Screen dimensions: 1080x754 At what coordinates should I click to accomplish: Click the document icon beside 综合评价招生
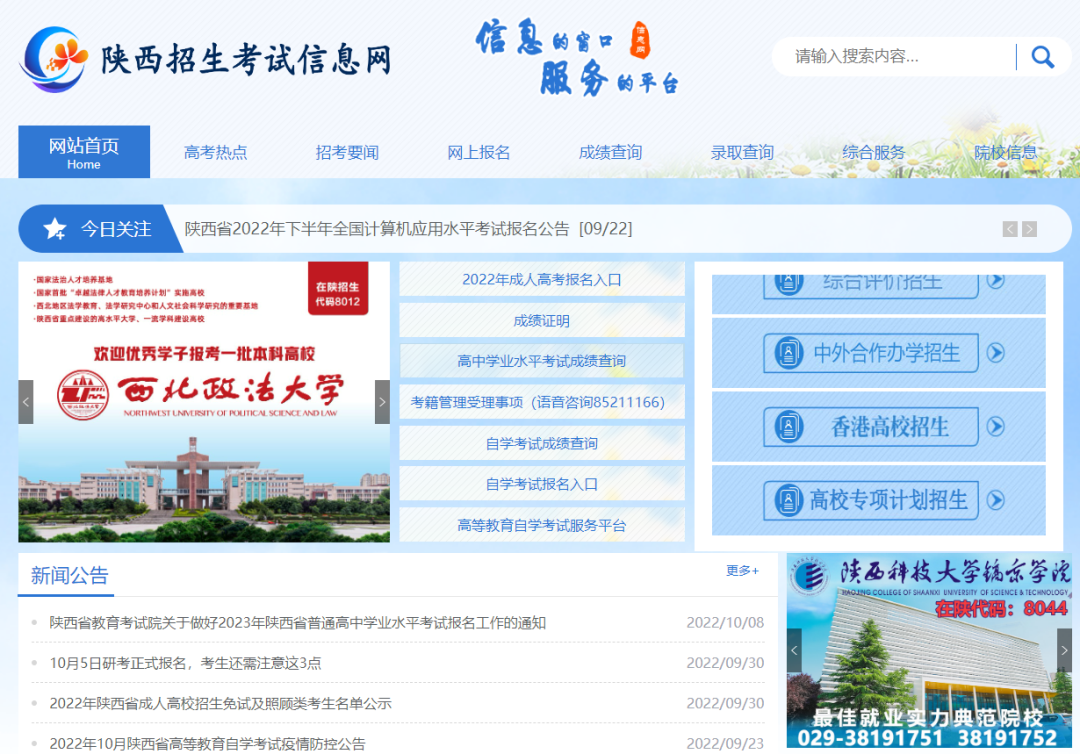(x=786, y=281)
